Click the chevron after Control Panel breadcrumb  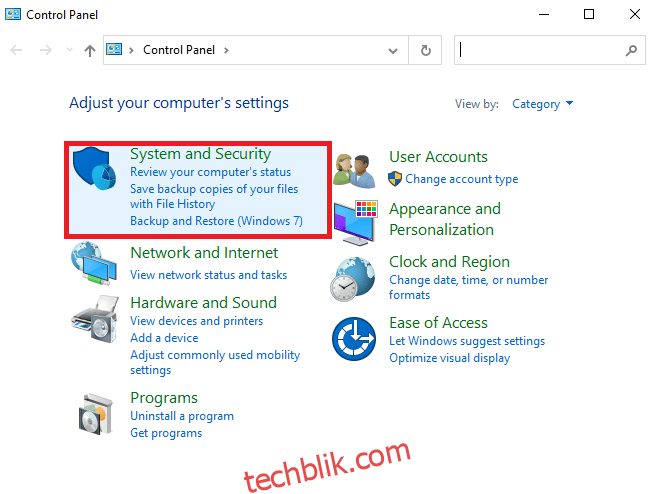226,51
